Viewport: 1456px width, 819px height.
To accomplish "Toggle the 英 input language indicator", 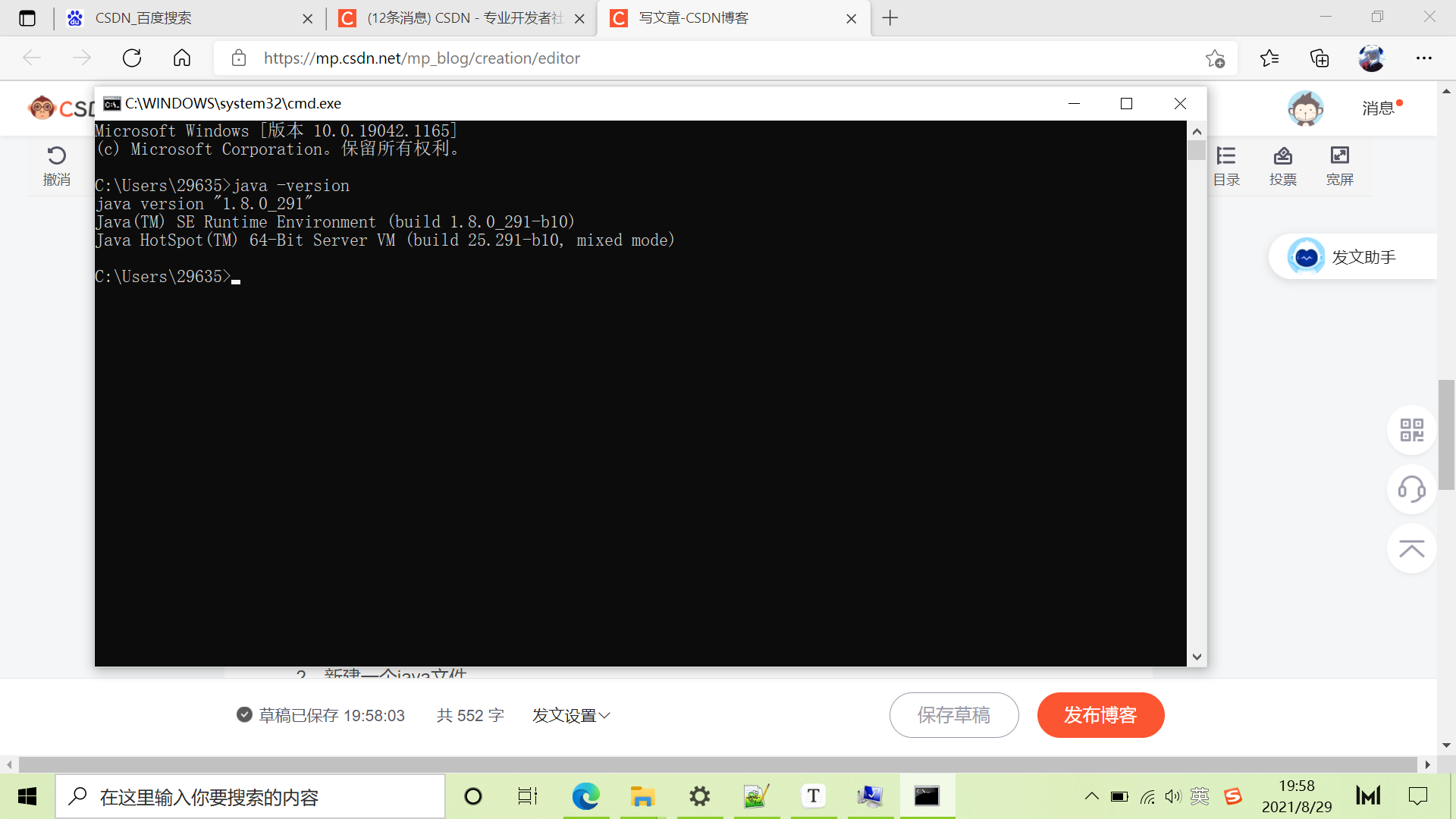I will click(x=1200, y=796).
